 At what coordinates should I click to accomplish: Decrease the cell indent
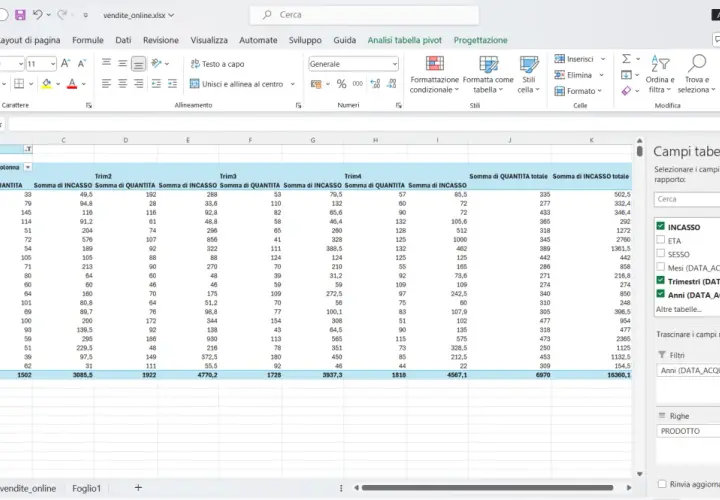pos(156,84)
